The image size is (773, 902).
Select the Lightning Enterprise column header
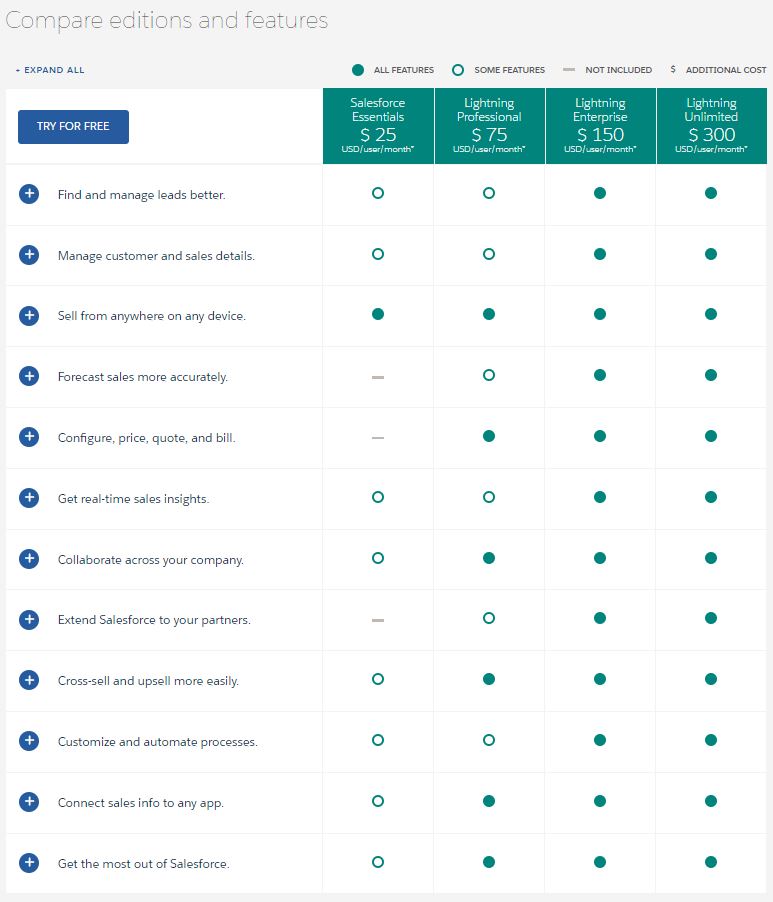coord(599,125)
